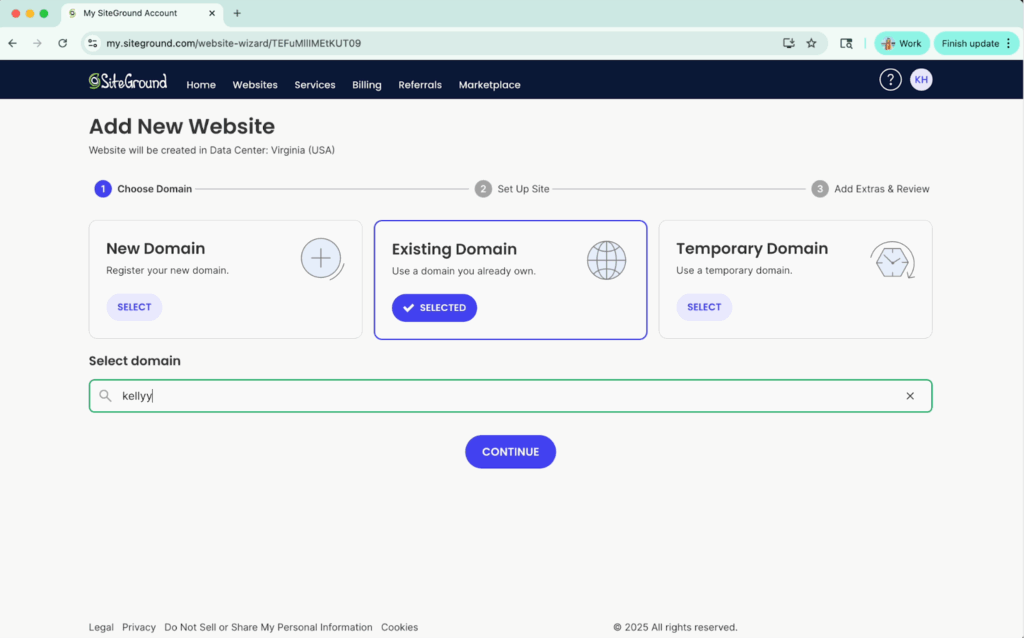Open the Privacy link in the footer
Viewport: 1024px width, 638px height.
pyautogui.click(x=139, y=627)
